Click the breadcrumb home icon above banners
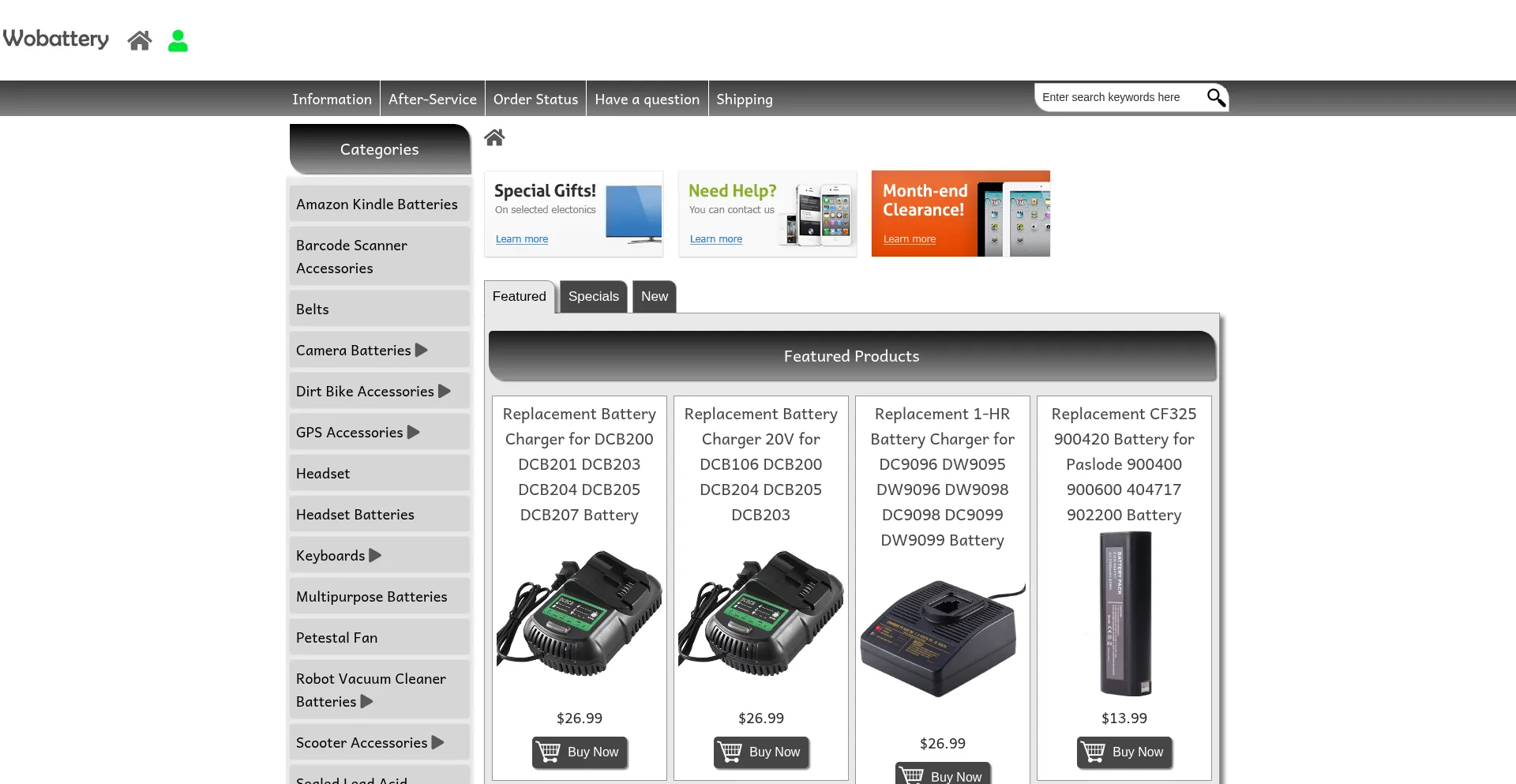The height and width of the screenshot is (784, 1516). click(494, 137)
